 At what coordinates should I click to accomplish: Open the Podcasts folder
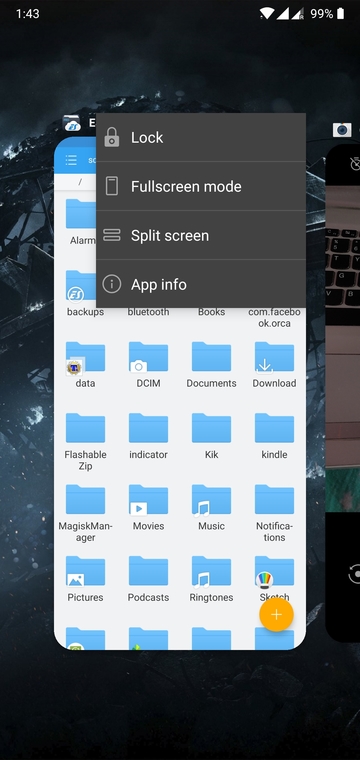click(148, 579)
